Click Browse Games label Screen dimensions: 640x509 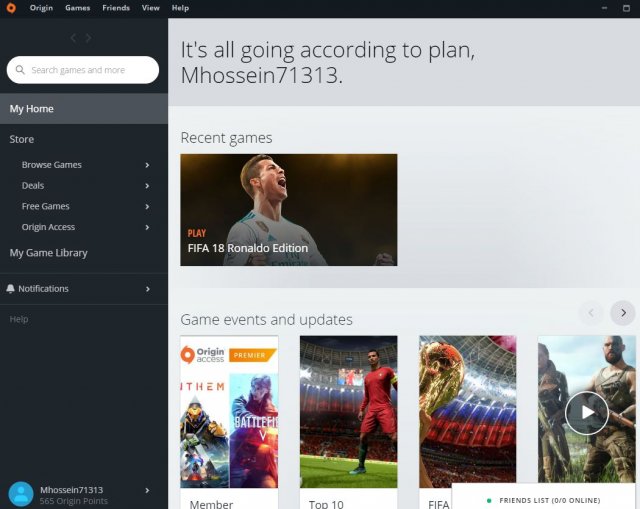click(x=52, y=165)
